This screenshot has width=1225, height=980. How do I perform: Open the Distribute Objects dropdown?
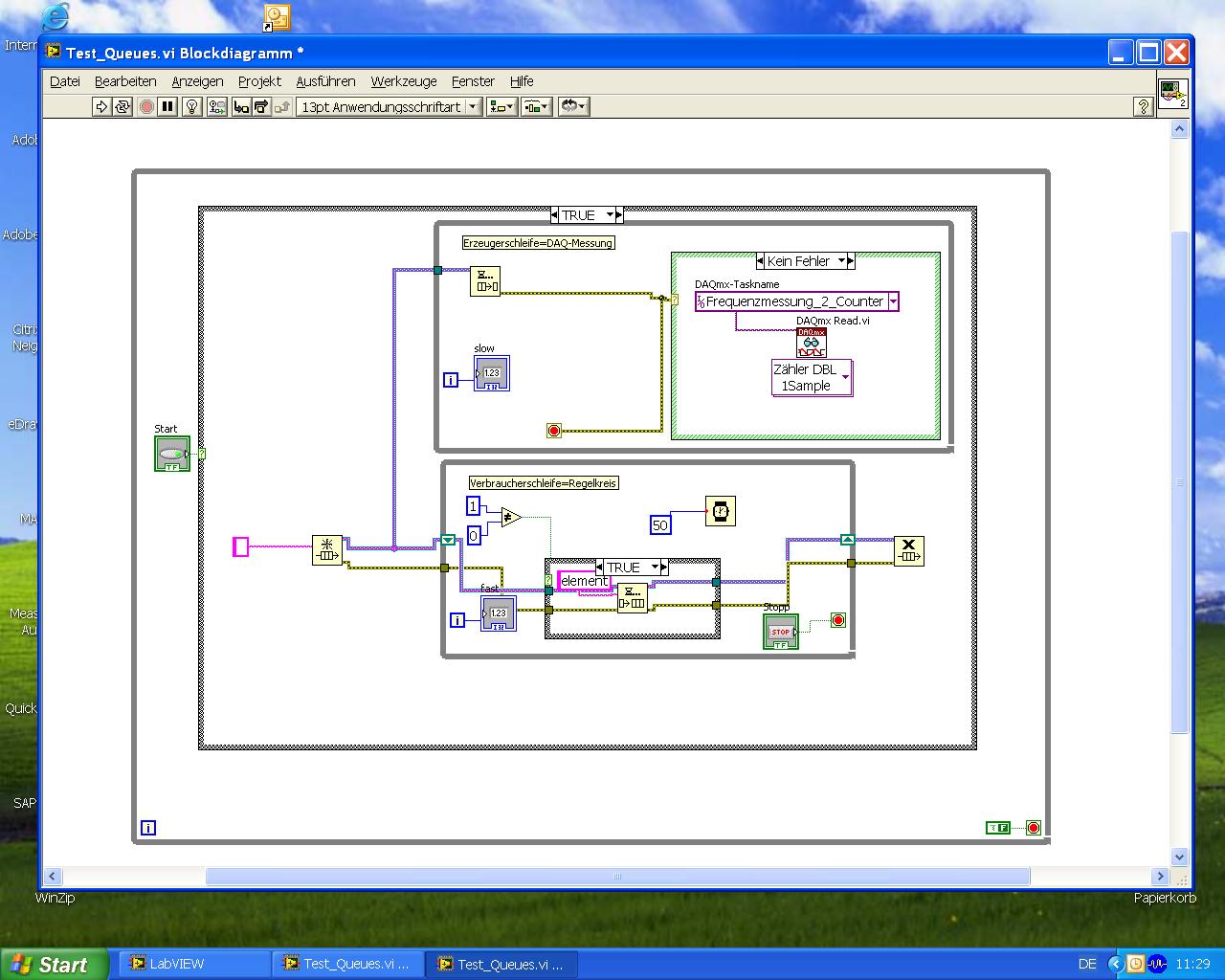point(536,107)
